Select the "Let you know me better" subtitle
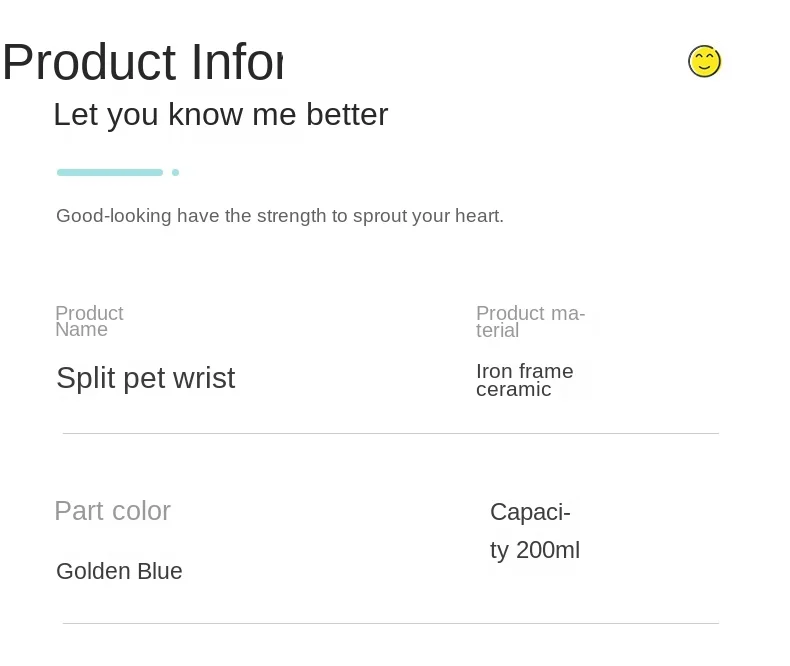 coord(220,115)
